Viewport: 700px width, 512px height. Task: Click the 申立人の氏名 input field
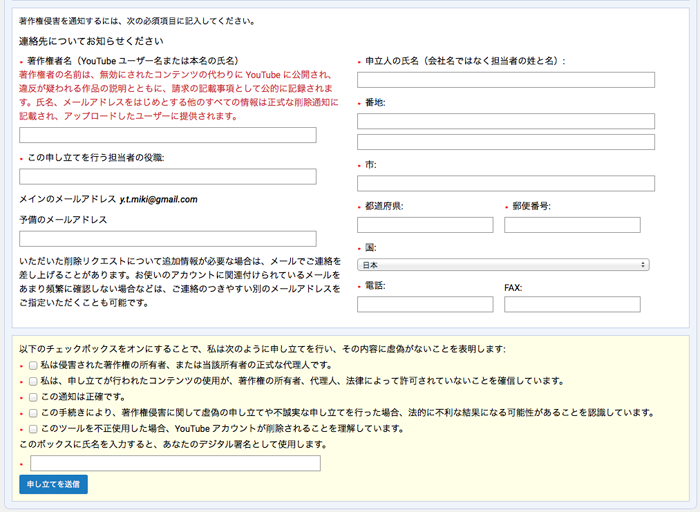pyautogui.click(x=506, y=80)
